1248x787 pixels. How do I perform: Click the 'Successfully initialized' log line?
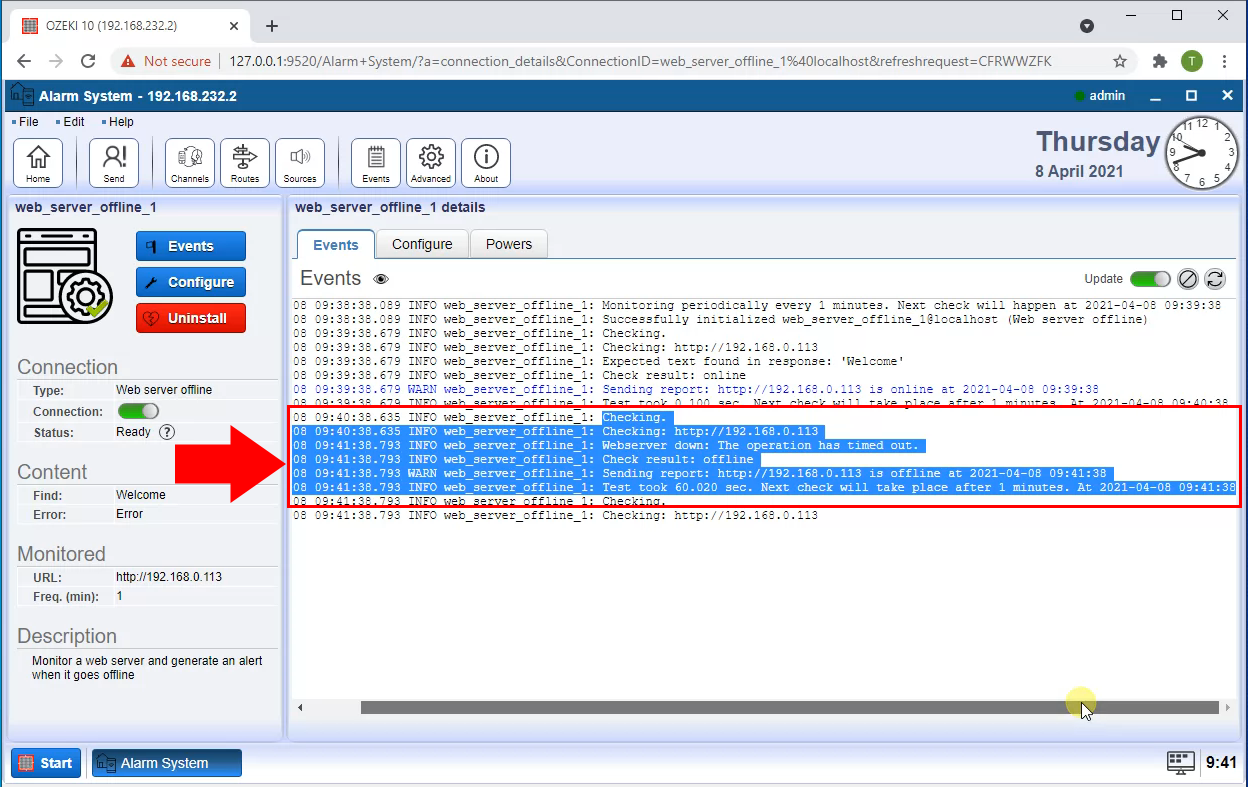tap(720, 320)
